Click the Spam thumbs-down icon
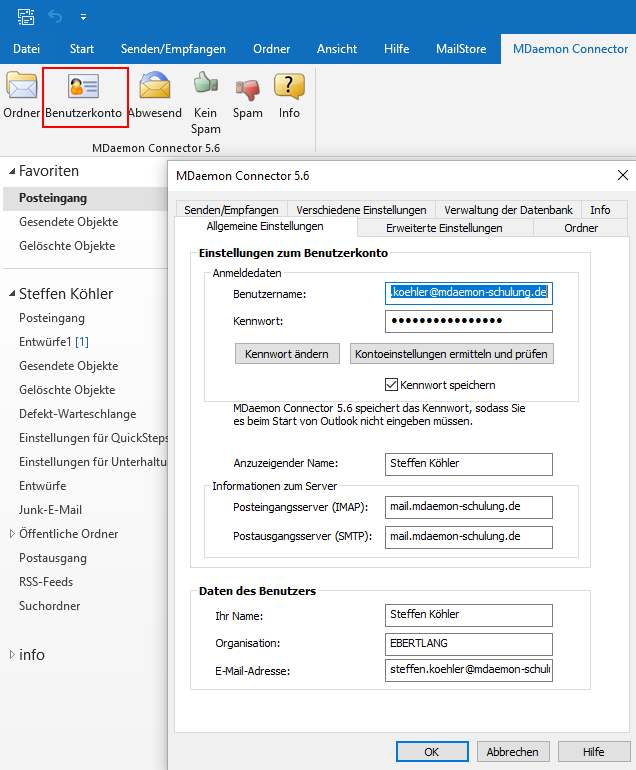 (247, 95)
